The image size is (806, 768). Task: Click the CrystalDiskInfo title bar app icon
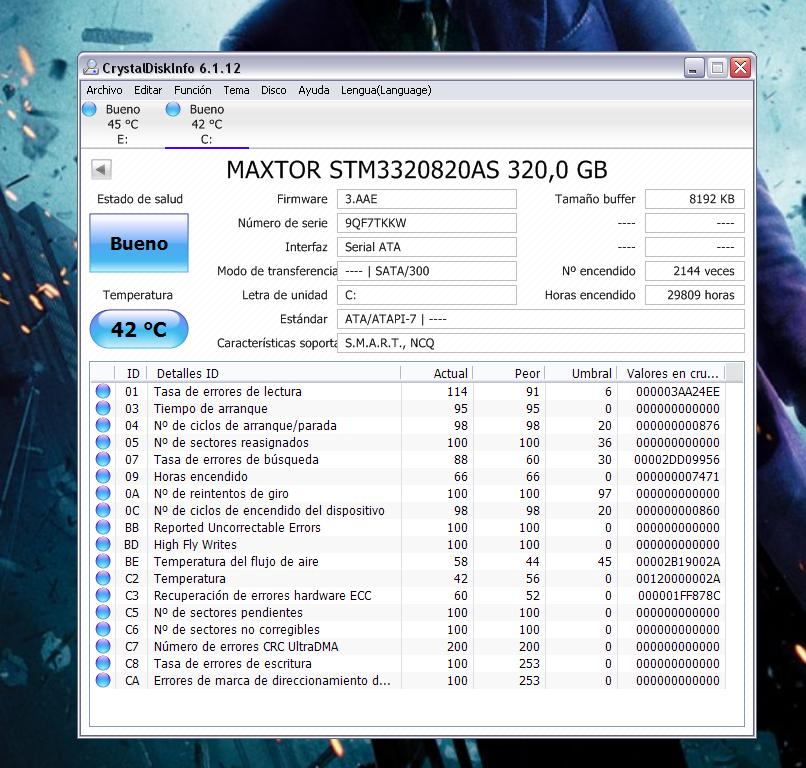(91, 68)
